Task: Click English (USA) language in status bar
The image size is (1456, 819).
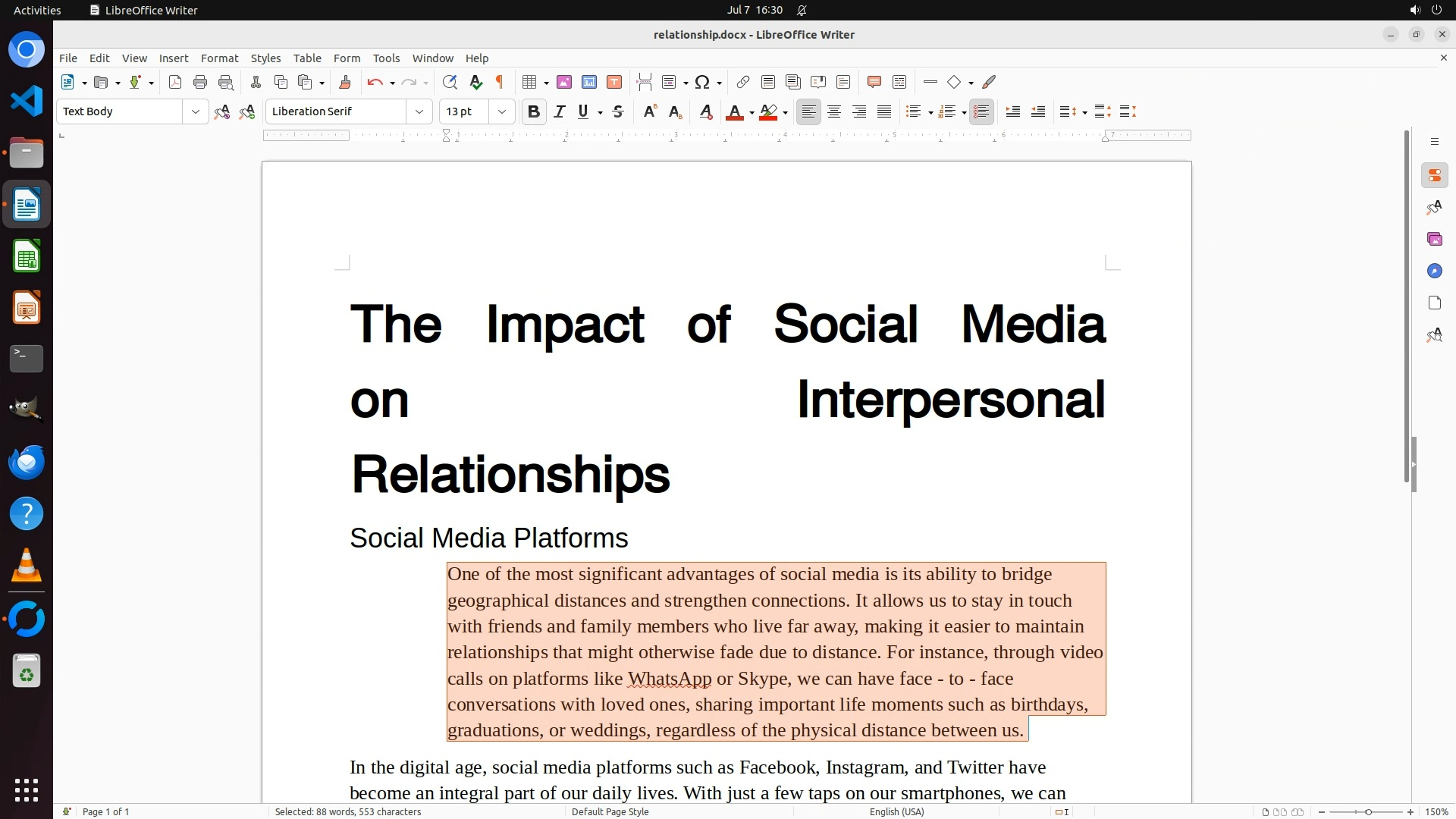Action: click(896, 811)
